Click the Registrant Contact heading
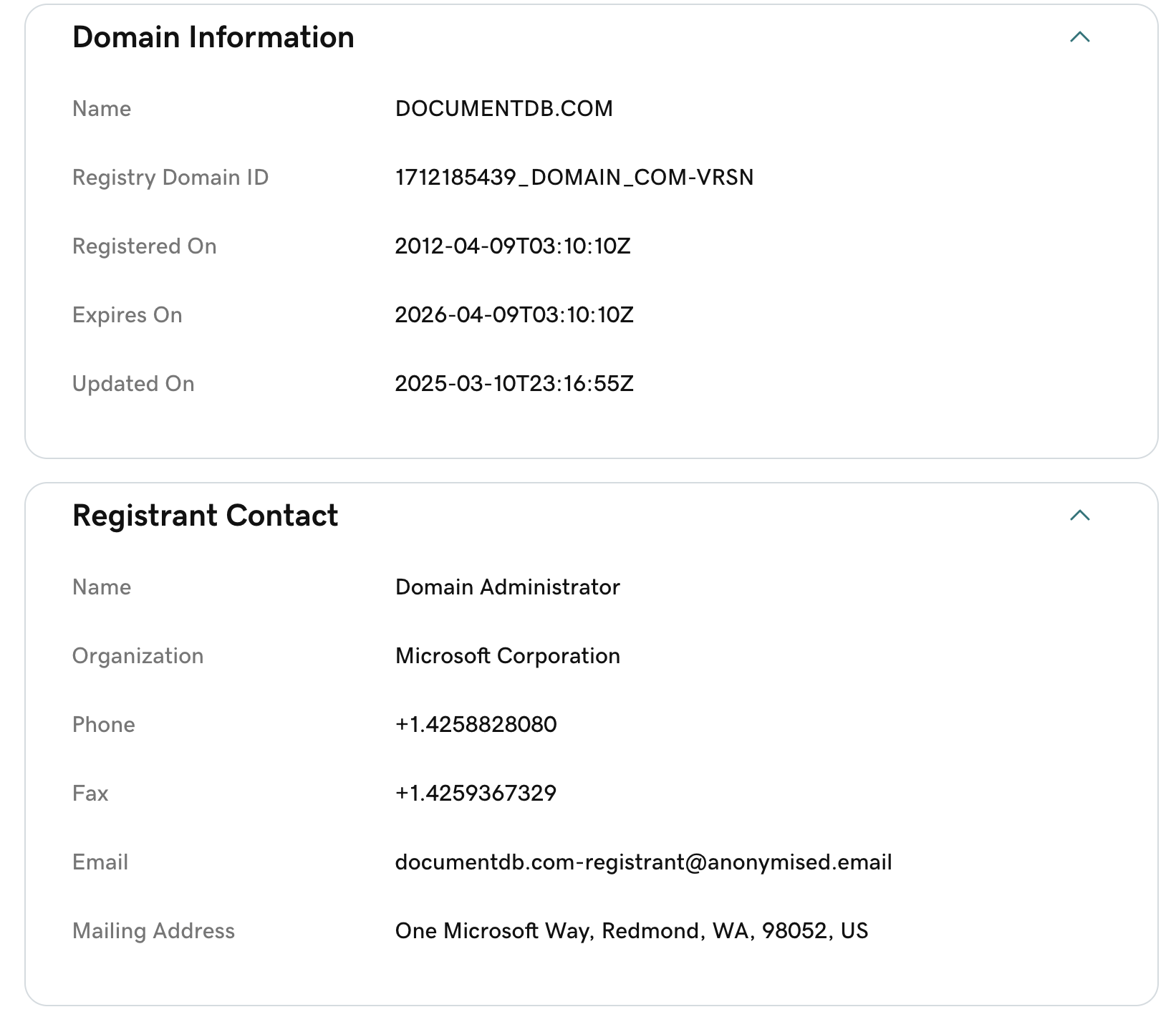The image size is (1176, 1017). [206, 516]
